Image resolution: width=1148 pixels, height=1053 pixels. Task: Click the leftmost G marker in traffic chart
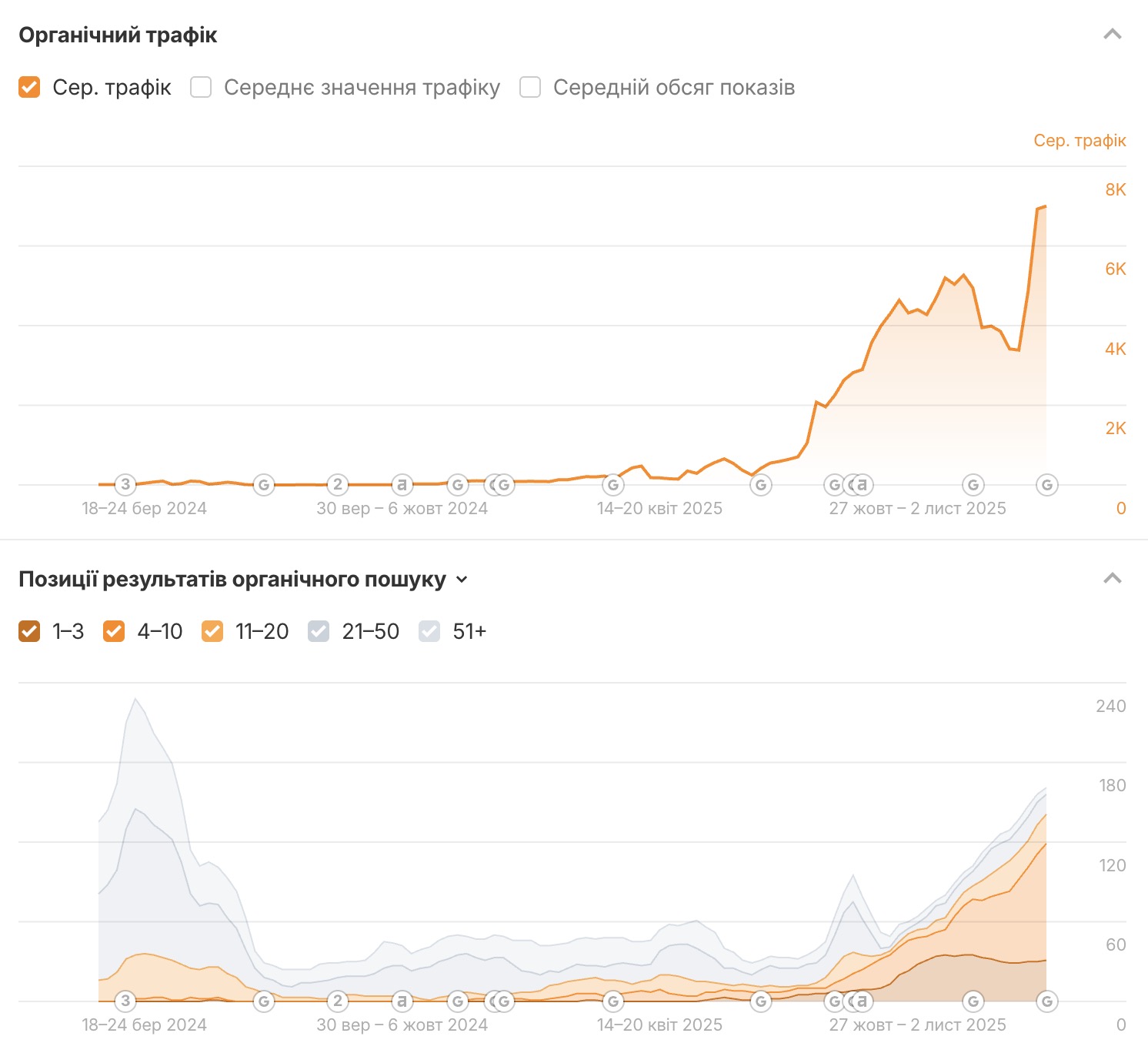264,485
